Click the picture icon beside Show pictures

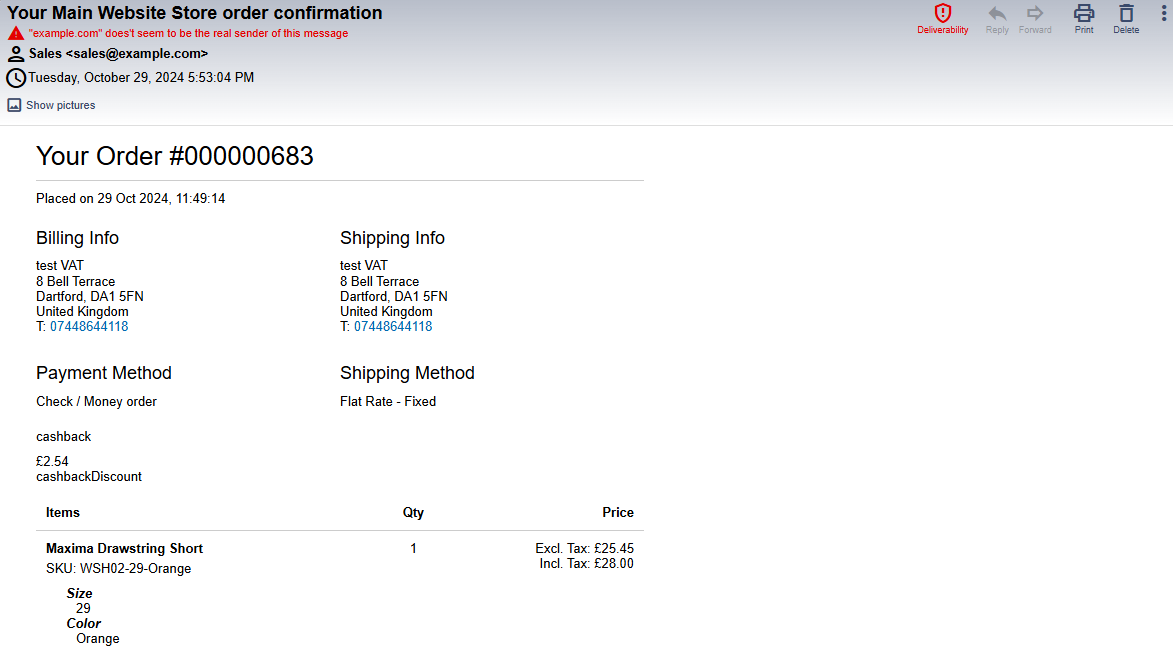14,105
